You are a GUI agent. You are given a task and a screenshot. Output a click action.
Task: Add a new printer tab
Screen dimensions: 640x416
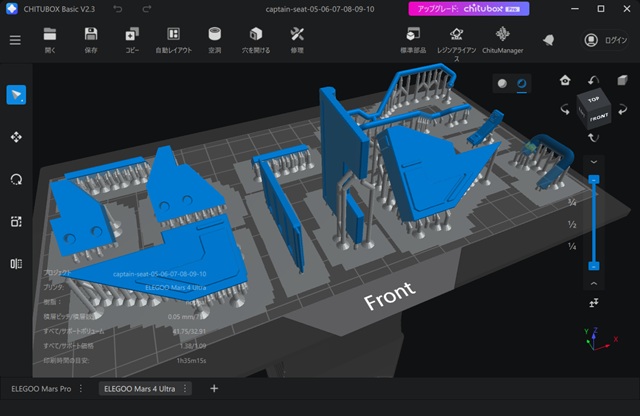point(214,389)
